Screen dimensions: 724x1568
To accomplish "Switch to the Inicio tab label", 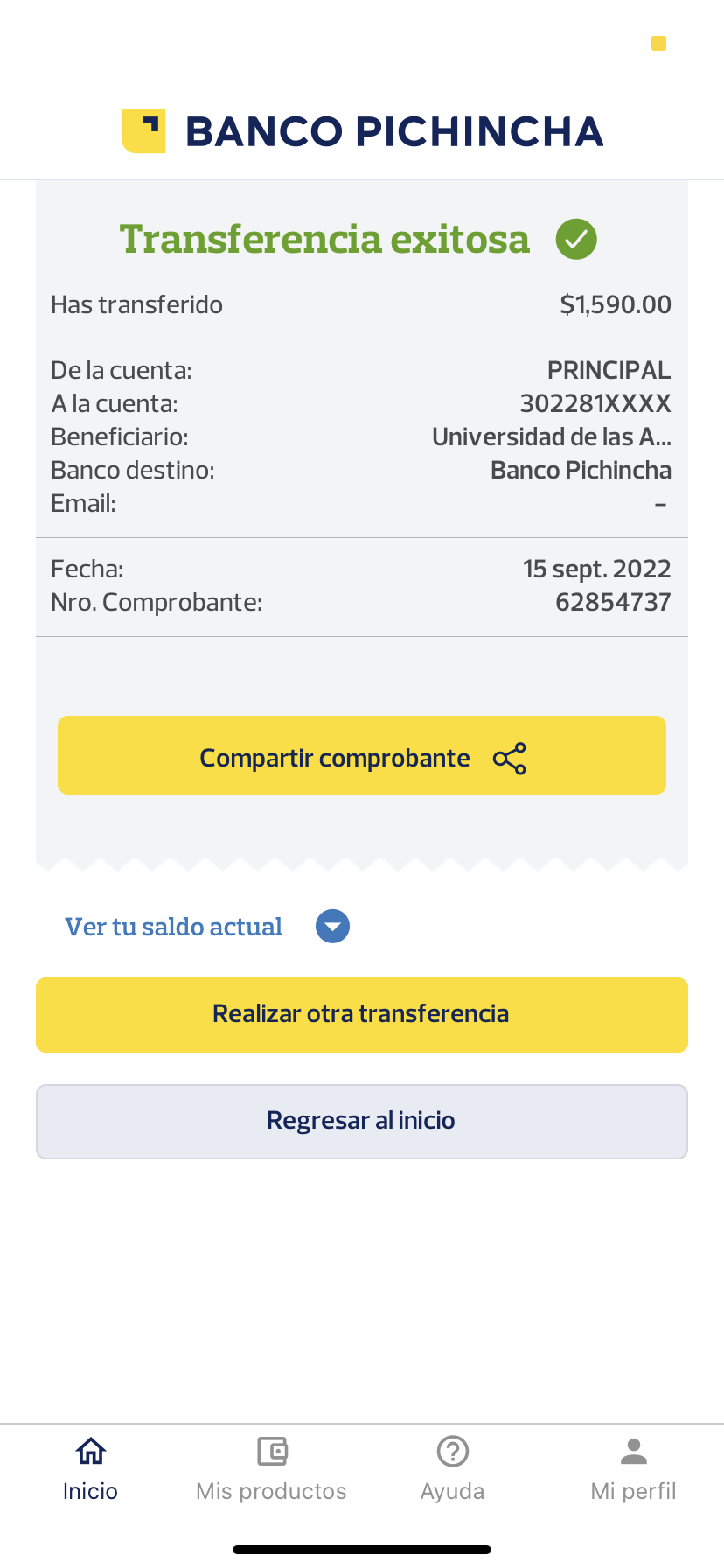I will [90, 1491].
